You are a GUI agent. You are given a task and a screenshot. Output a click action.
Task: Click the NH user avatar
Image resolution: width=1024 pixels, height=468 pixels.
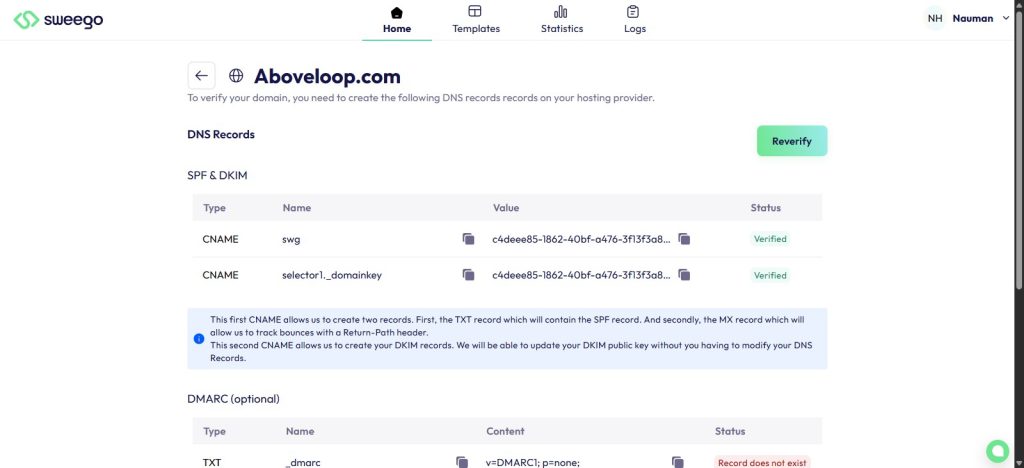point(935,18)
